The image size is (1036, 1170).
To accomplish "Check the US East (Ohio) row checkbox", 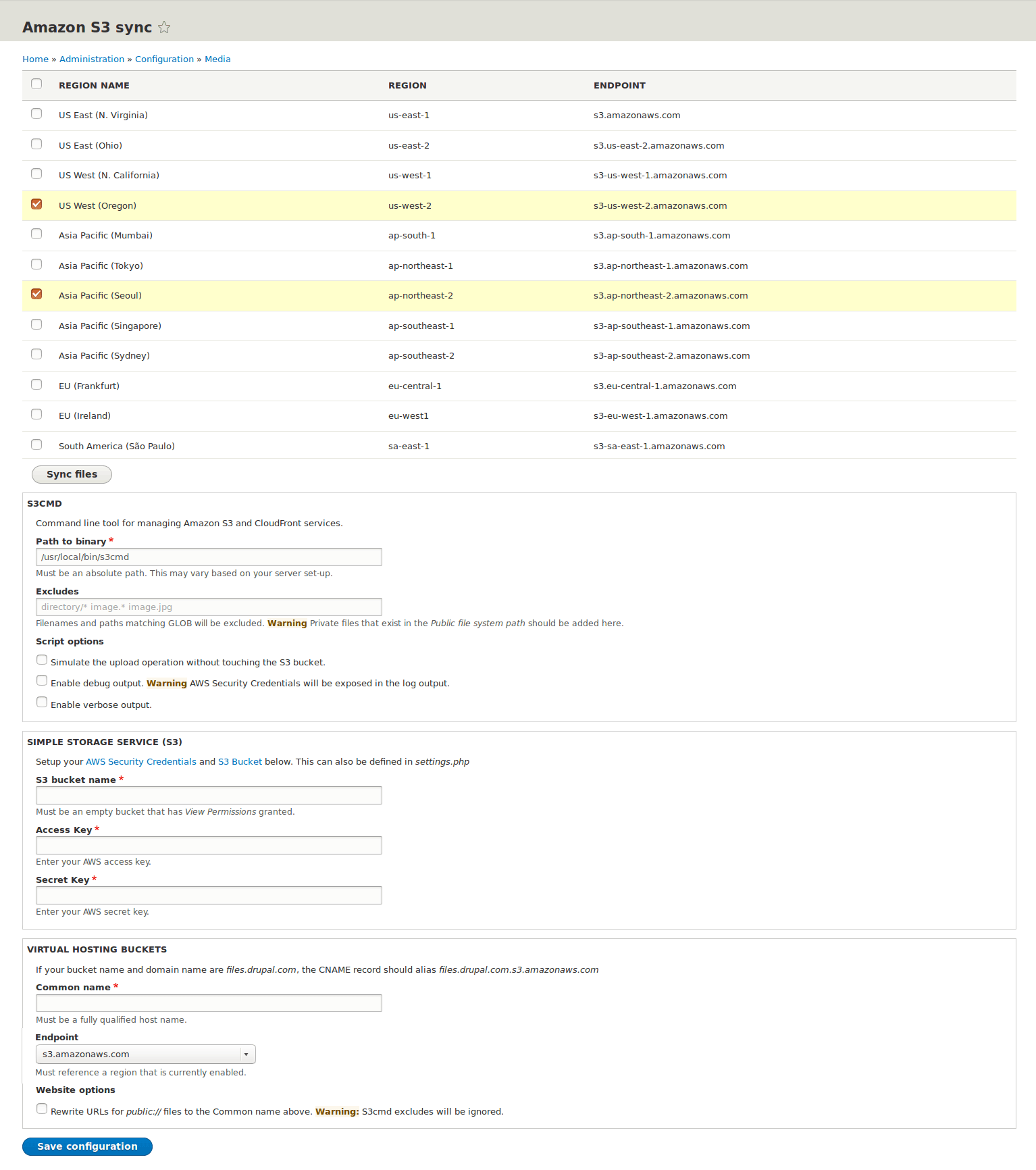I will [x=36, y=144].
